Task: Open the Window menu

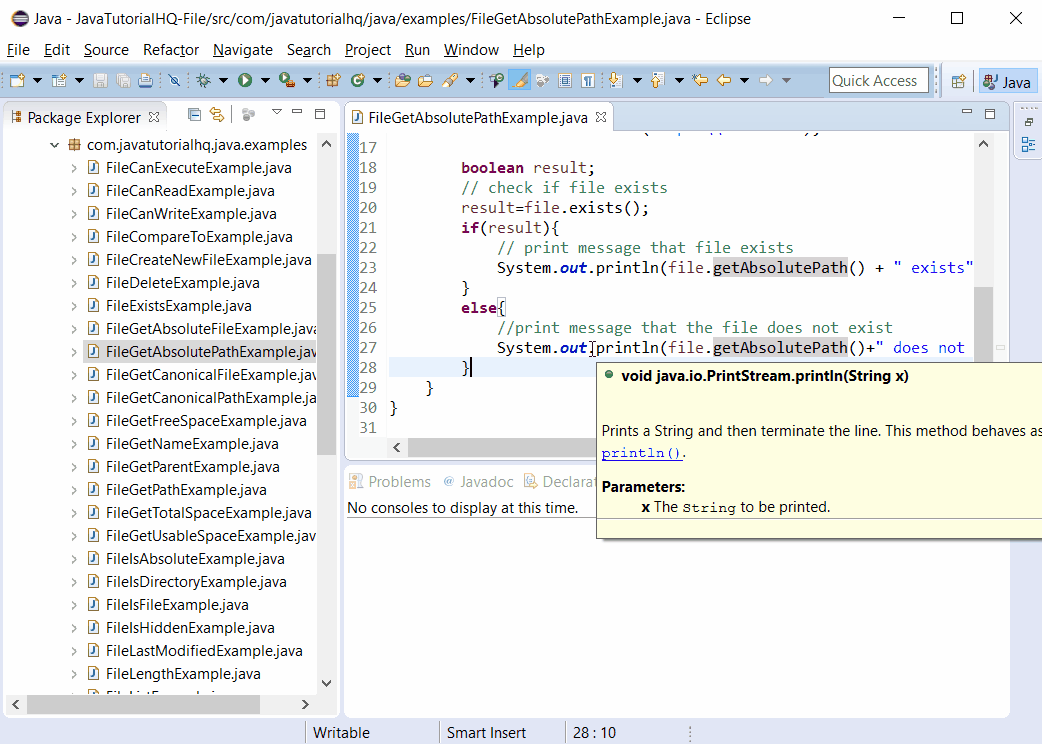Action: point(471,50)
